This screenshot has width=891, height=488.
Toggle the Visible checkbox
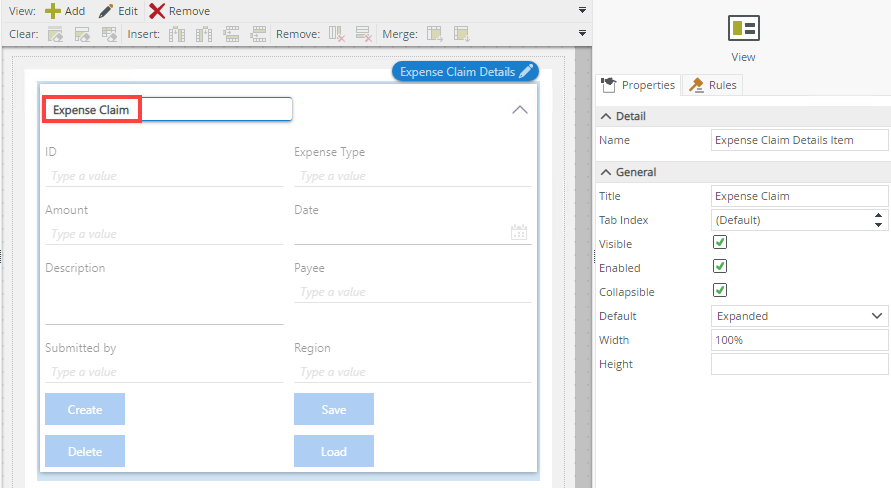[x=720, y=243]
